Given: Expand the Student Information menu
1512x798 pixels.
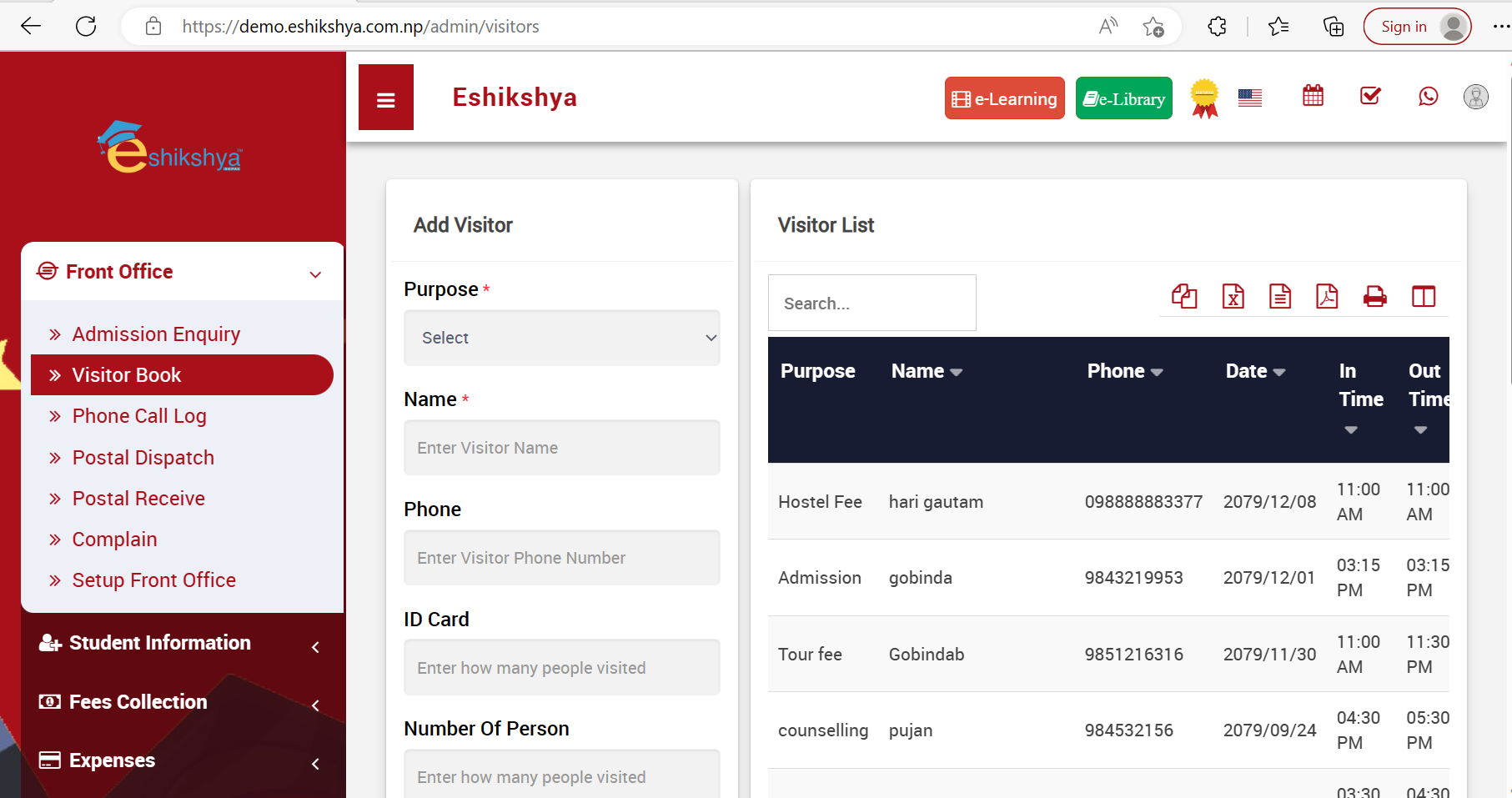Looking at the screenshot, I should click(x=179, y=643).
